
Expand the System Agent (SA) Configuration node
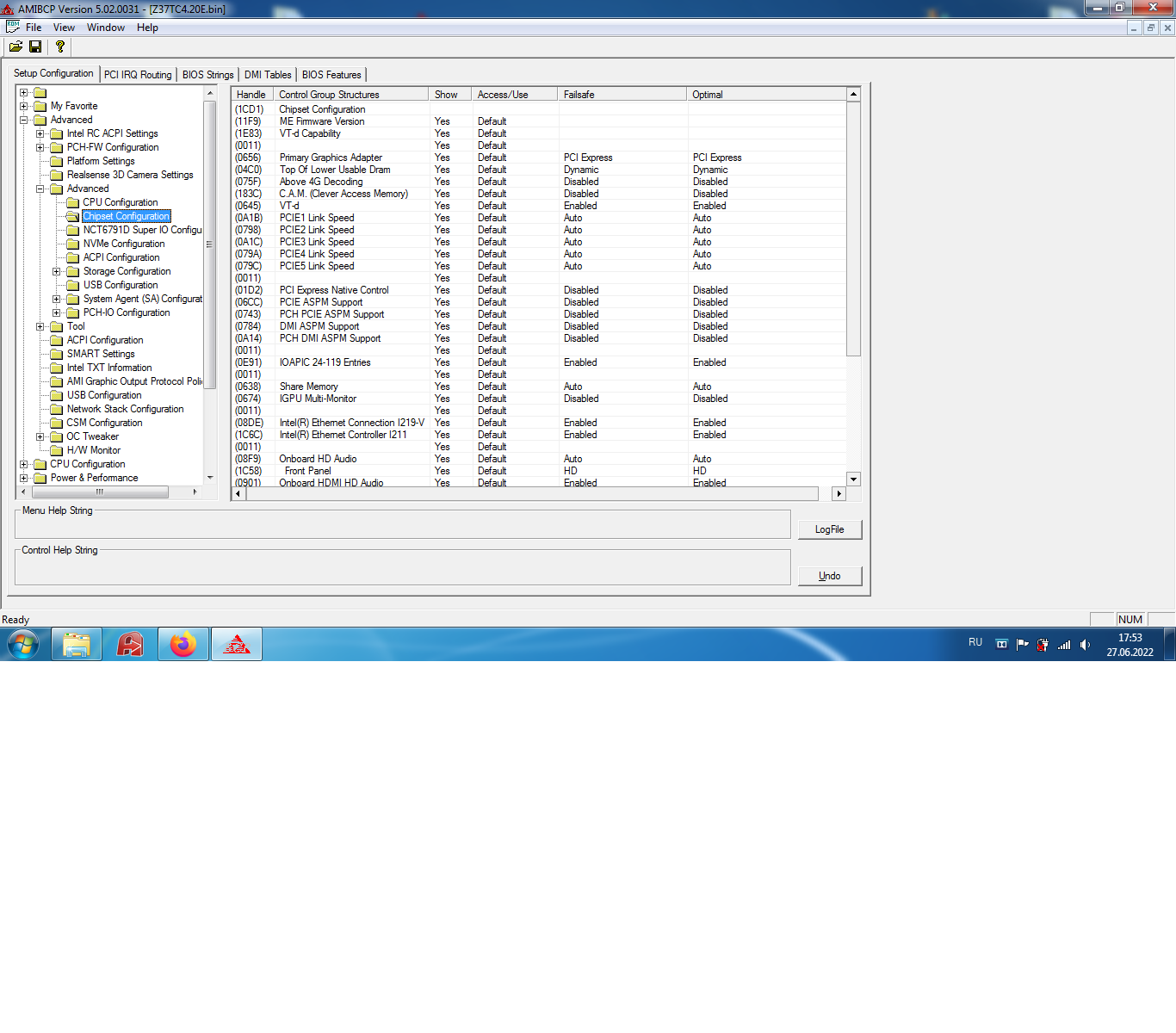(57, 299)
